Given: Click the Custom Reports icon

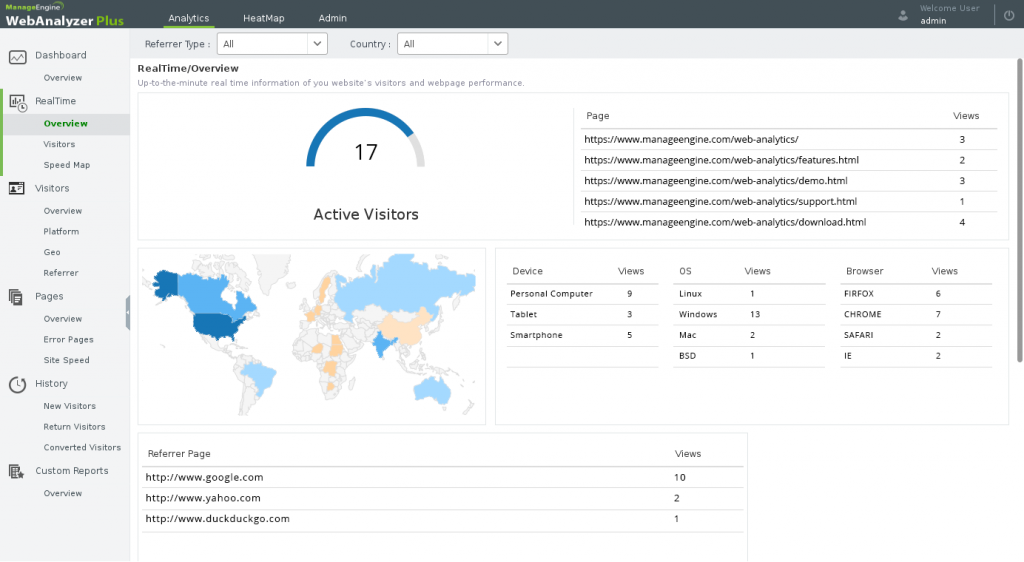Looking at the screenshot, I should click(x=16, y=471).
